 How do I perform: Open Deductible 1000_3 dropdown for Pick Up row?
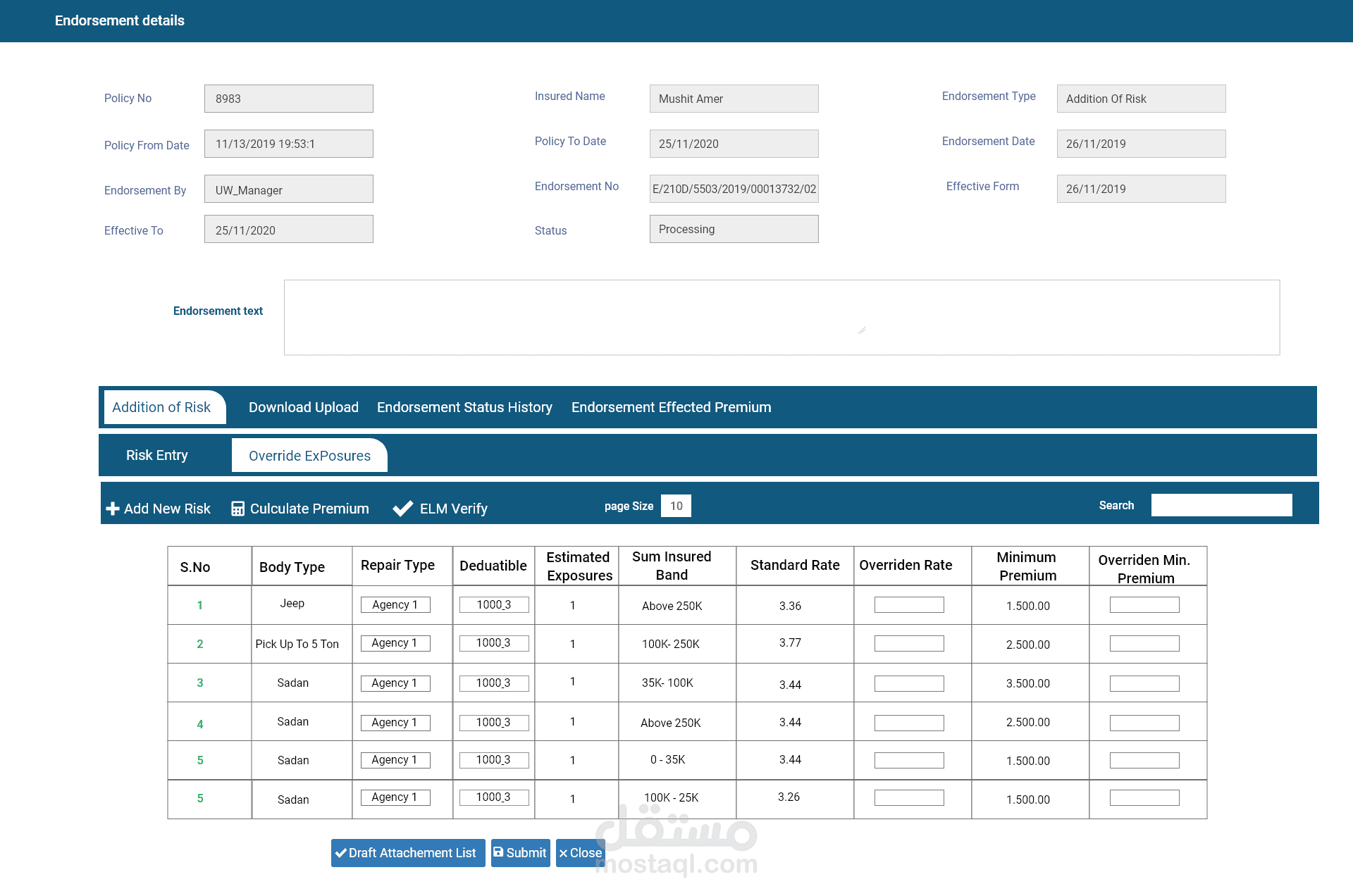click(x=493, y=643)
